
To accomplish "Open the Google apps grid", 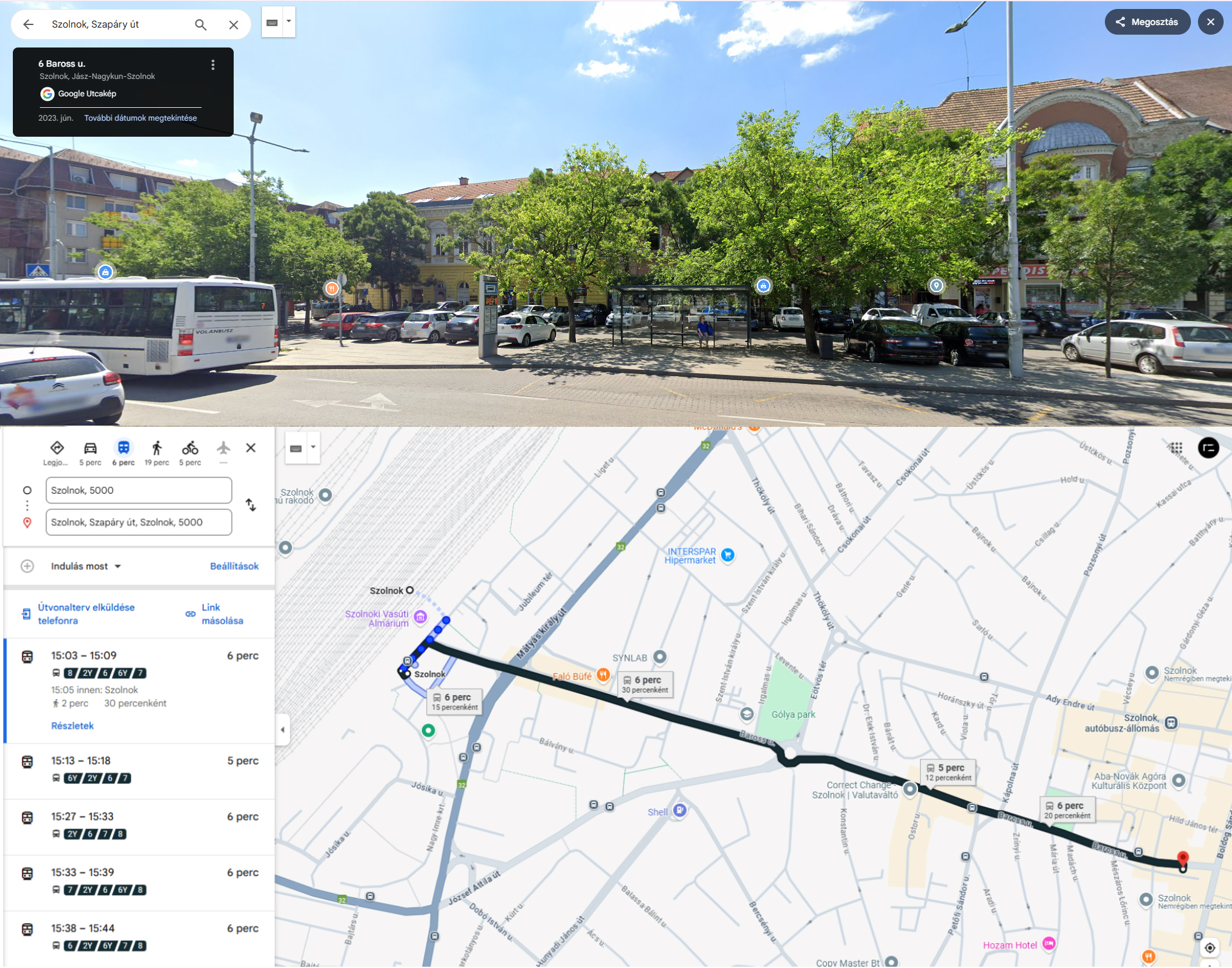I will pos(1176,447).
